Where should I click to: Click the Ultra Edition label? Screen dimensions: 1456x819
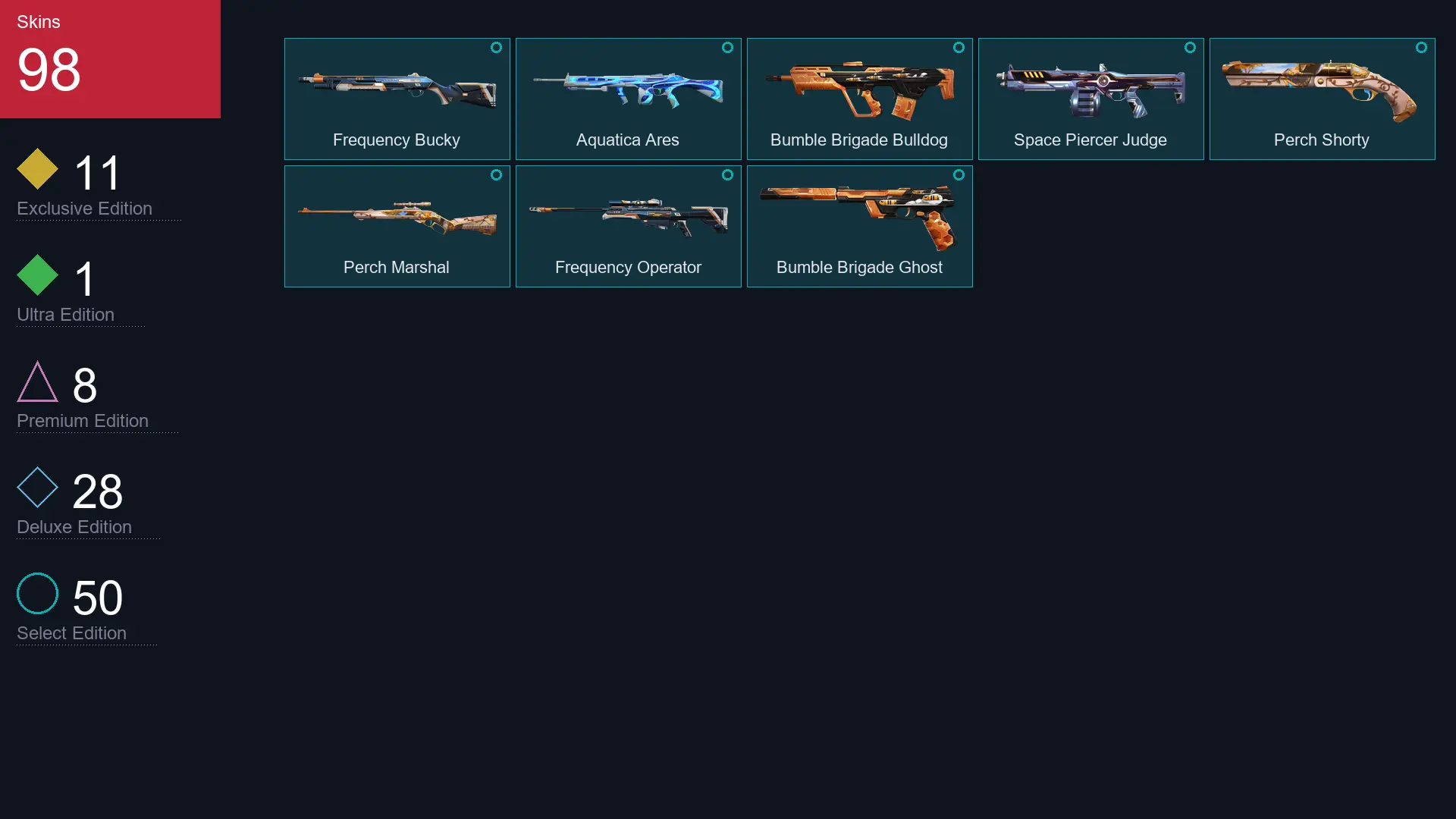[65, 315]
